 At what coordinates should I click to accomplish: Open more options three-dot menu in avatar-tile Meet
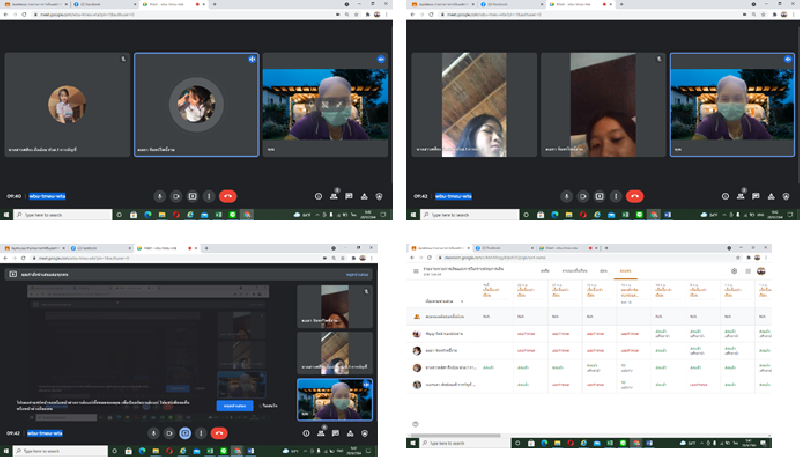point(208,196)
